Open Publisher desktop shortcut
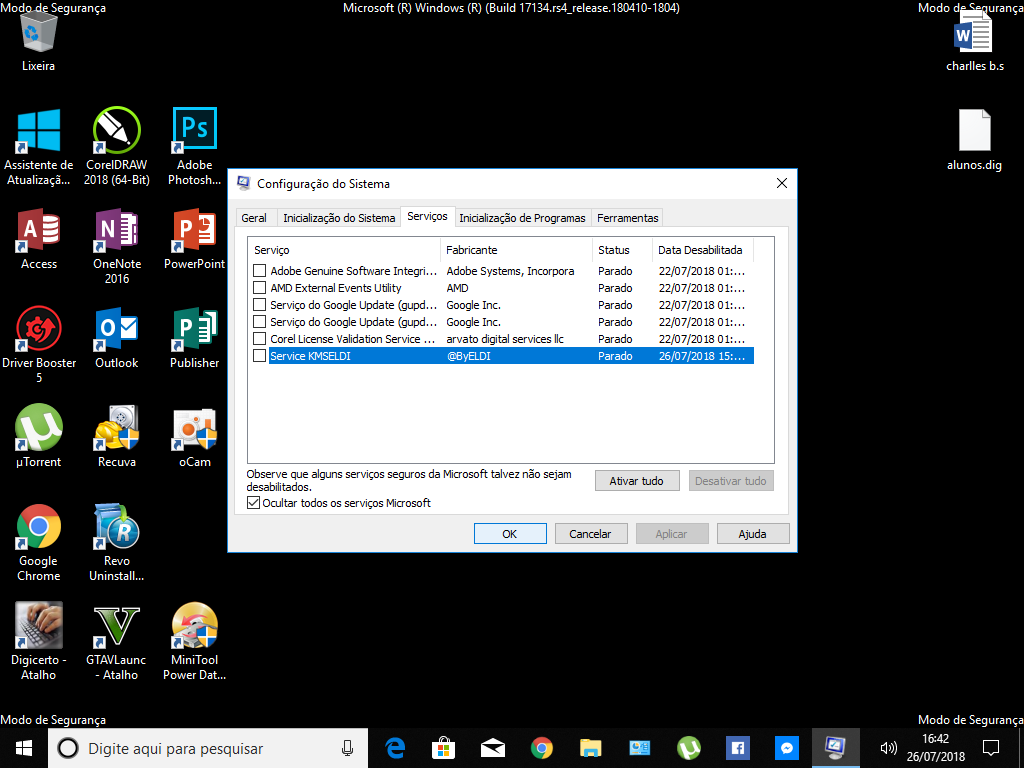1024x768 pixels. pyautogui.click(x=195, y=338)
